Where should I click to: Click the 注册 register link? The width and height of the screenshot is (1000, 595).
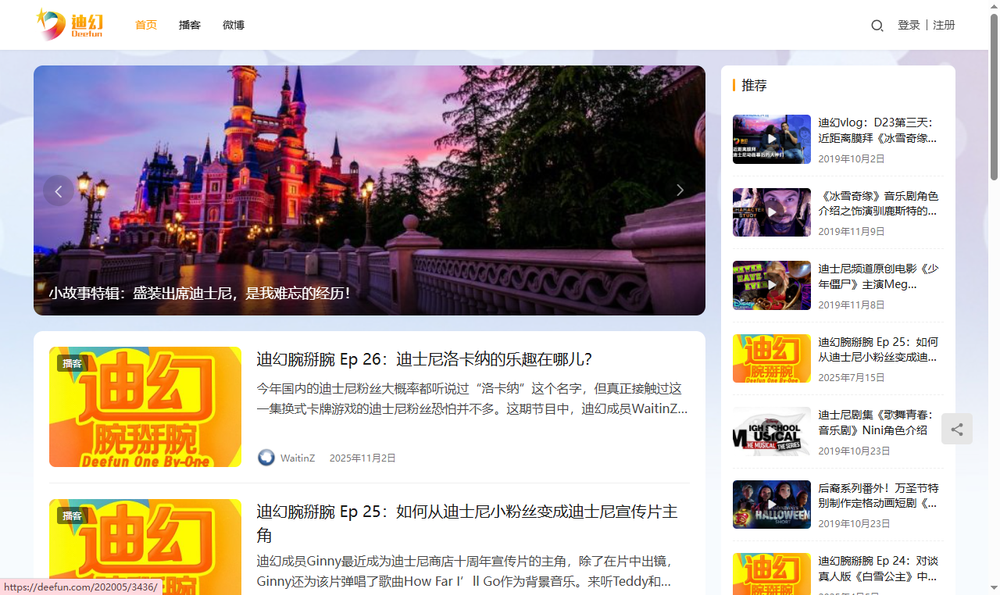click(943, 25)
